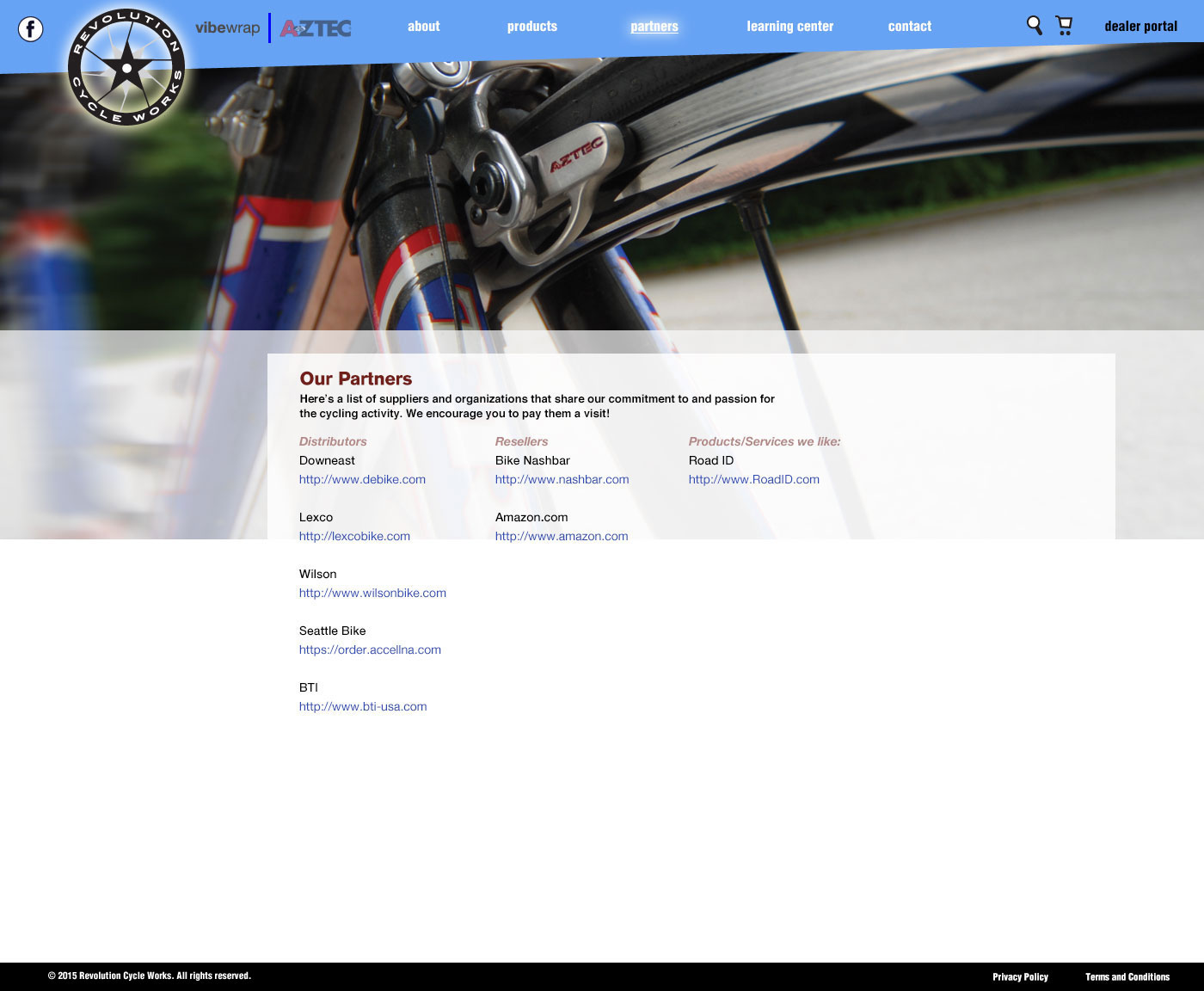Visit the Road ID website
This screenshot has width=1204, height=991.
click(752, 479)
